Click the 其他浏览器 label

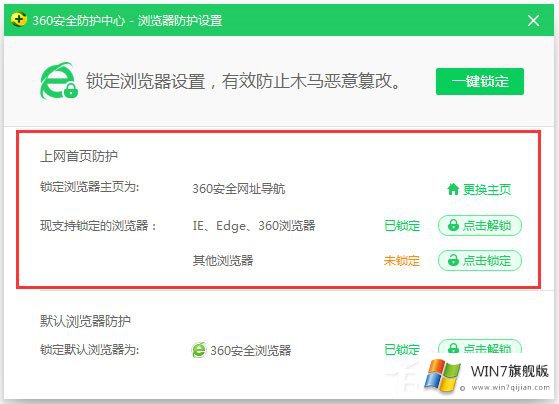click(x=223, y=261)
